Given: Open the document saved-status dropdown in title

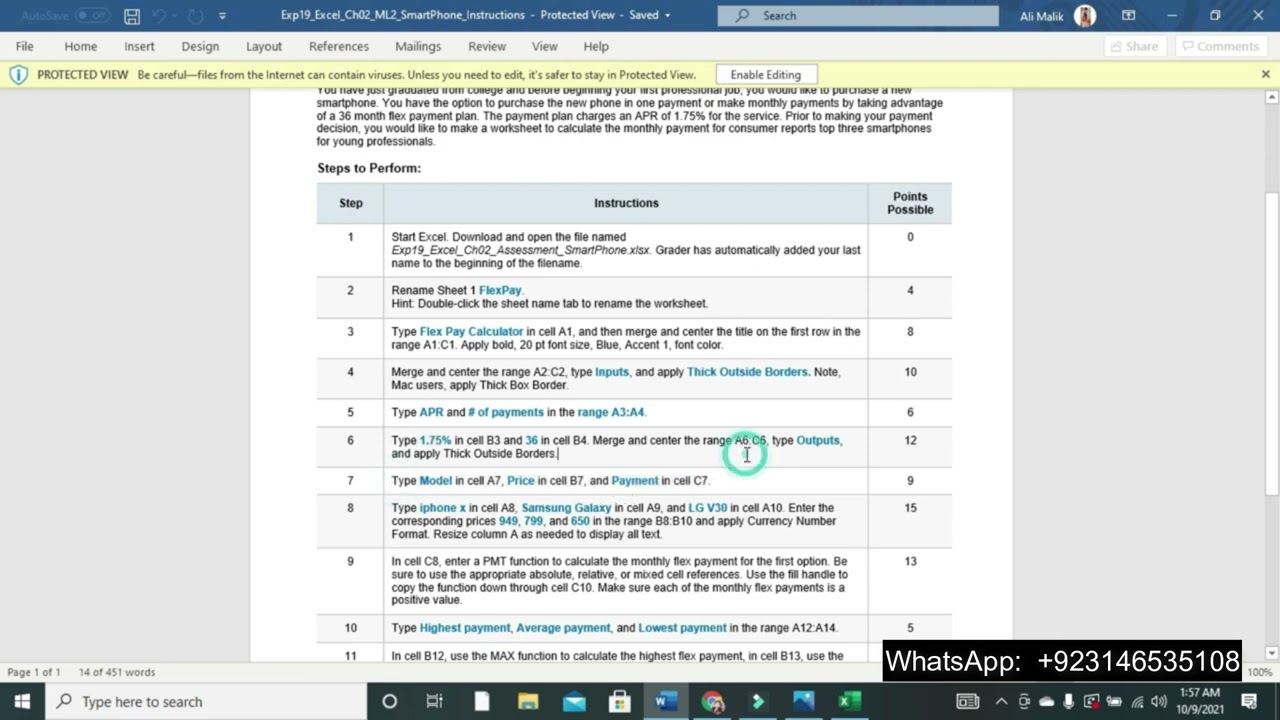Looking at the screenshot, I should [667, 16].
